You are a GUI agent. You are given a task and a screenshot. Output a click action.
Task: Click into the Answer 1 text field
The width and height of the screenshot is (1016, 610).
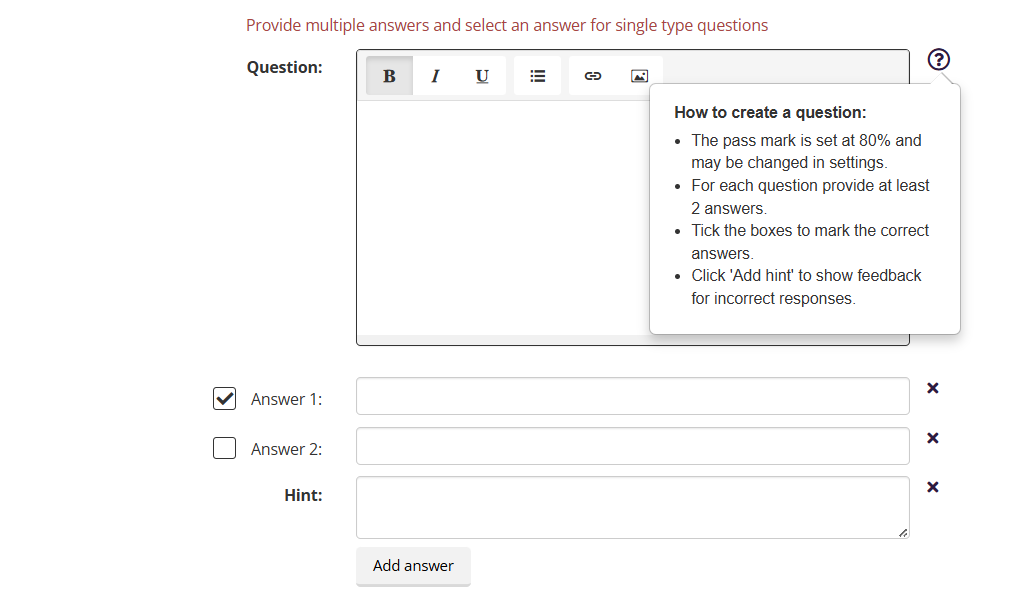coord(632,396)
